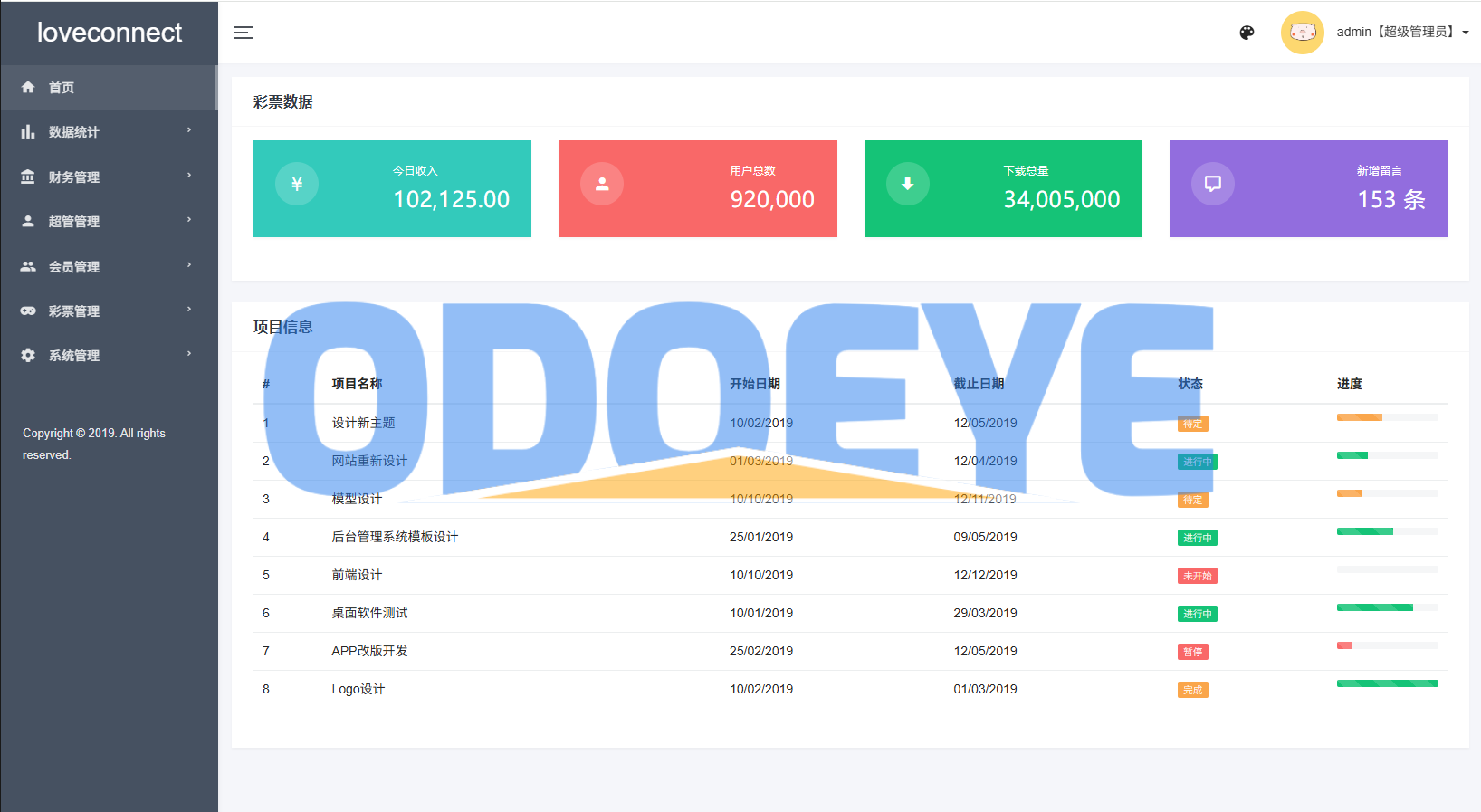This screenshot has width=1481, height=812.
Task: Open the theme color palette icon
Action: (1247, 33)
